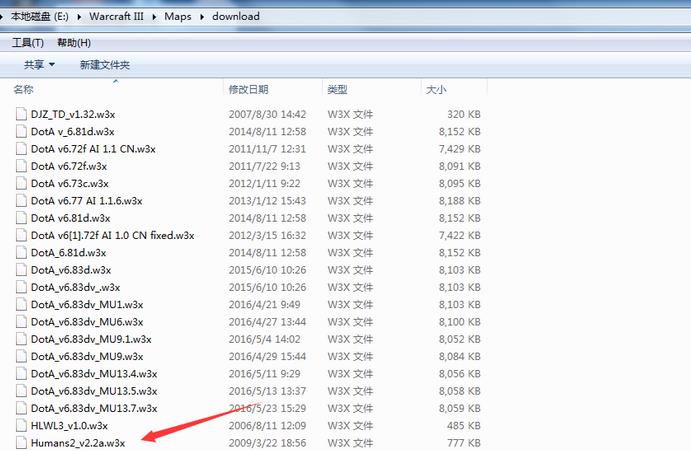This screenshot has height=451, width=691.
Task: Select file name DotA v6.77 AI 1.1.6.w3x
Action: coord(86,201)
